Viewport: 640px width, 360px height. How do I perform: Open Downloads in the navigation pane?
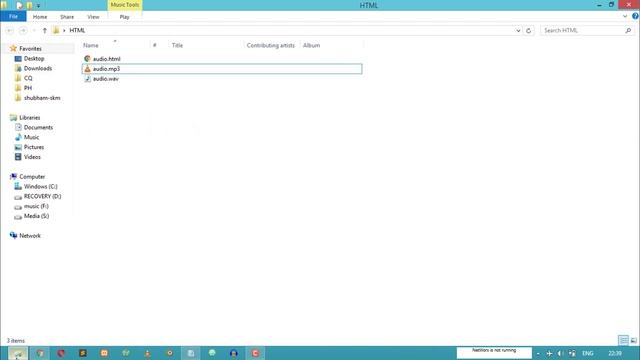tap(38, 69)
